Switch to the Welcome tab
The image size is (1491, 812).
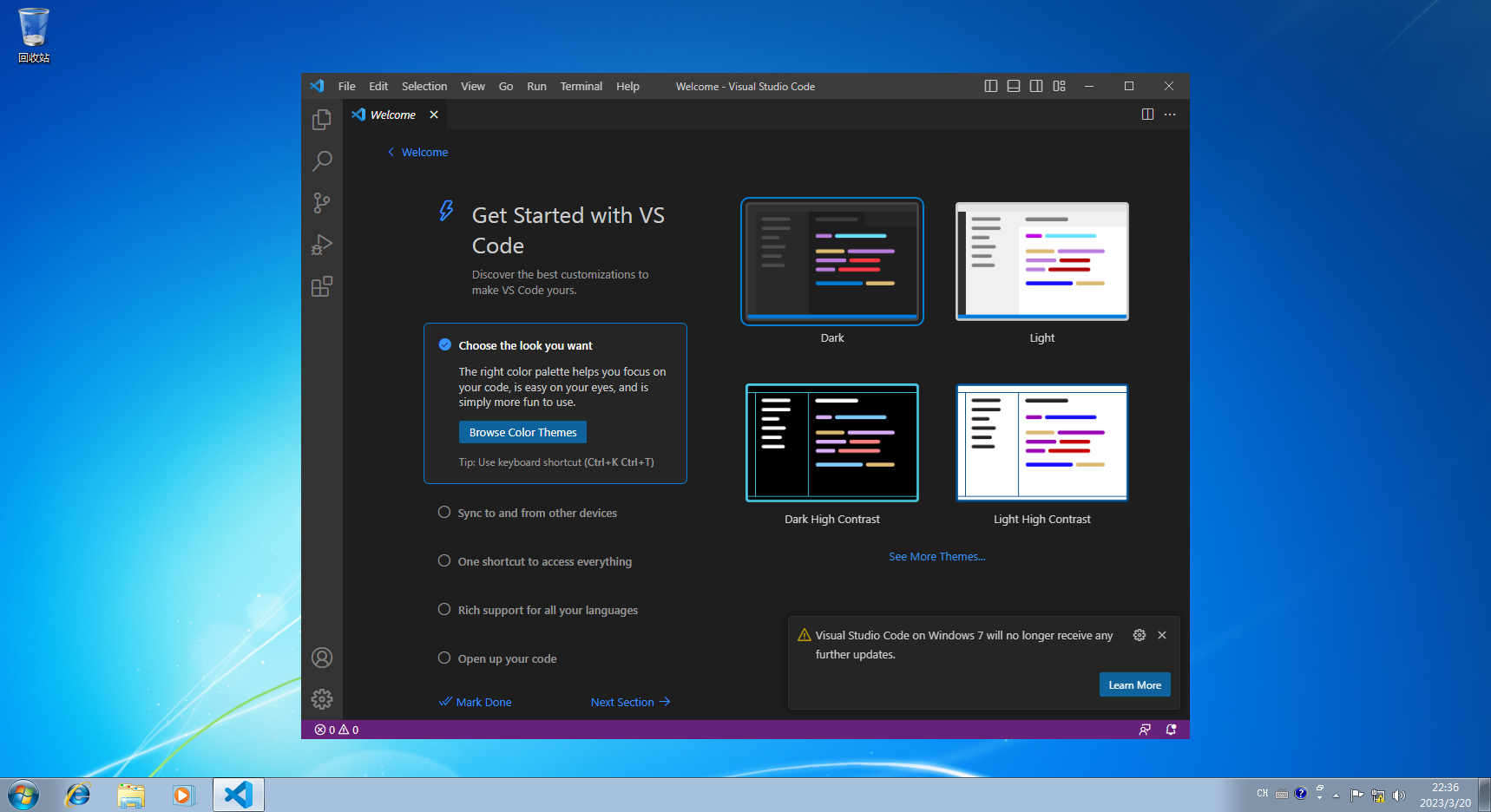coord(391,114)
